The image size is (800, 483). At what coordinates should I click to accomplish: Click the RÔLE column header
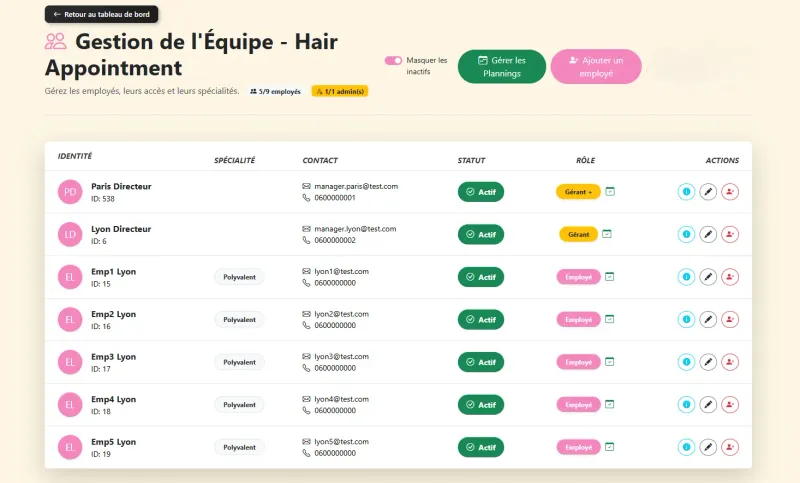[x=585, y=160]
